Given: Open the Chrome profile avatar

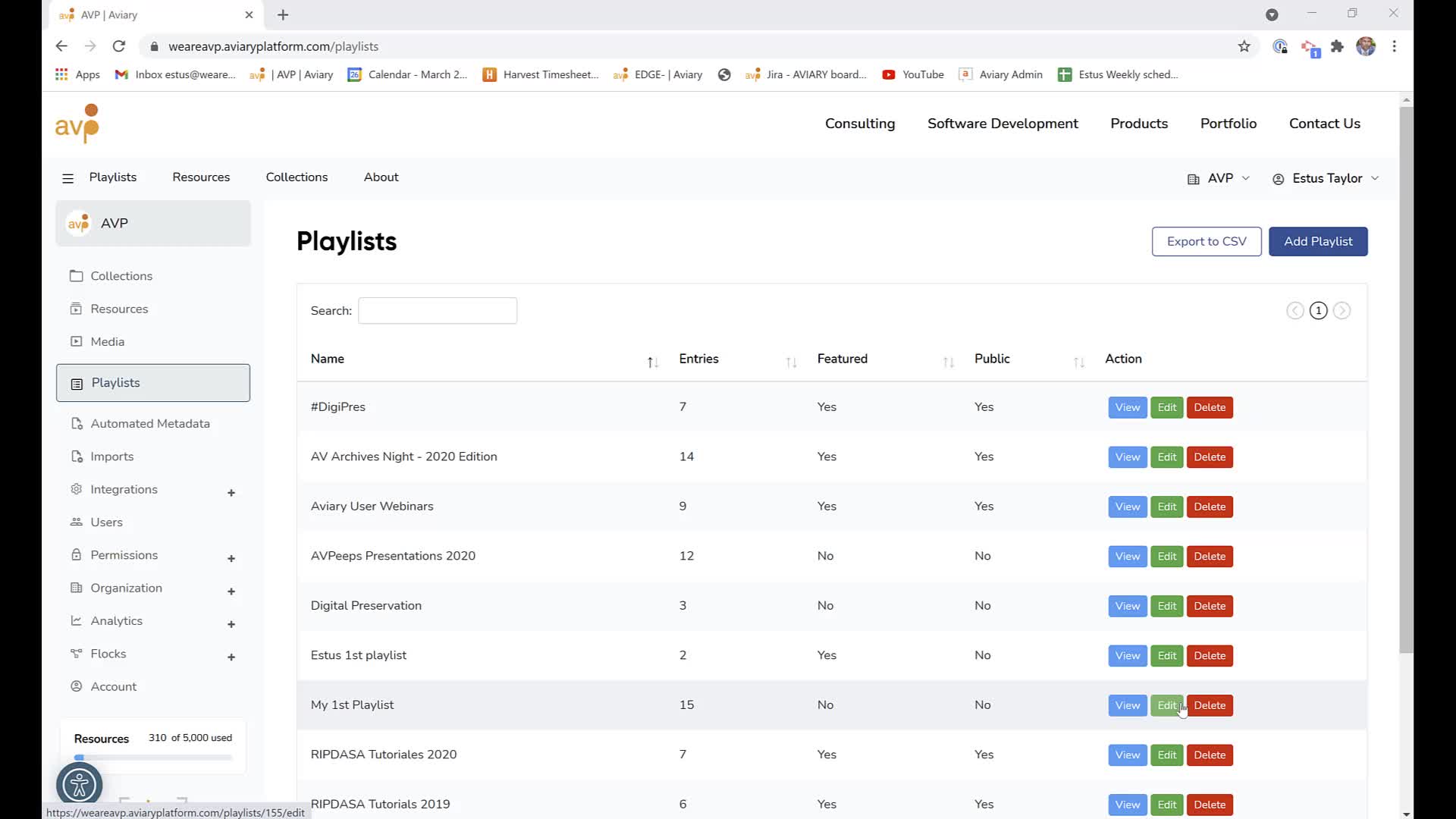Looking at the screenshot, I should pos(1366,46).
